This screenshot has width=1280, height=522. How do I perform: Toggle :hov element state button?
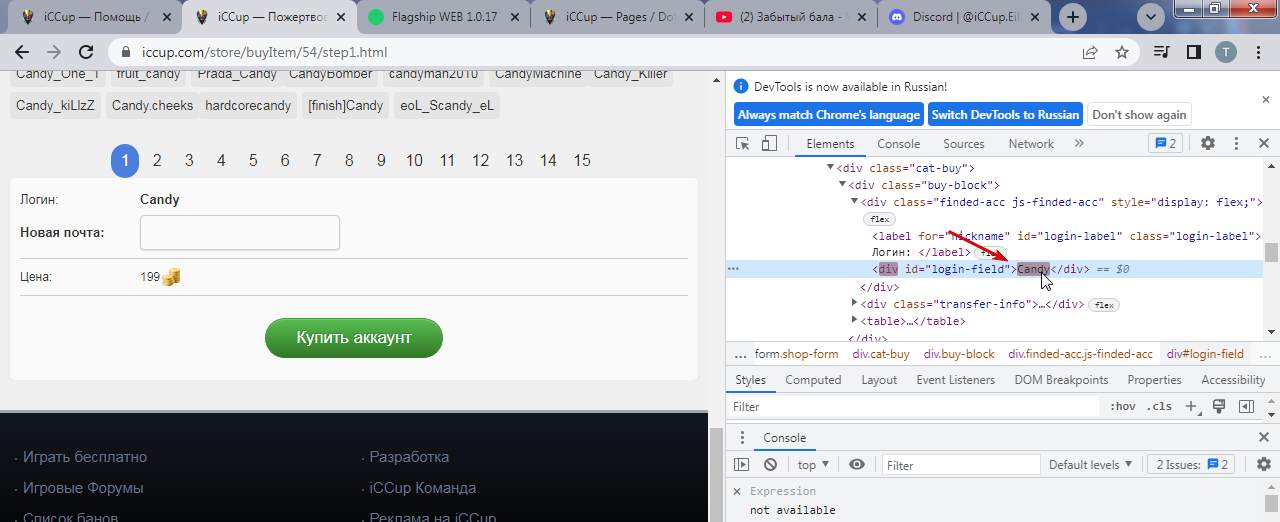tap(1123, 407)
